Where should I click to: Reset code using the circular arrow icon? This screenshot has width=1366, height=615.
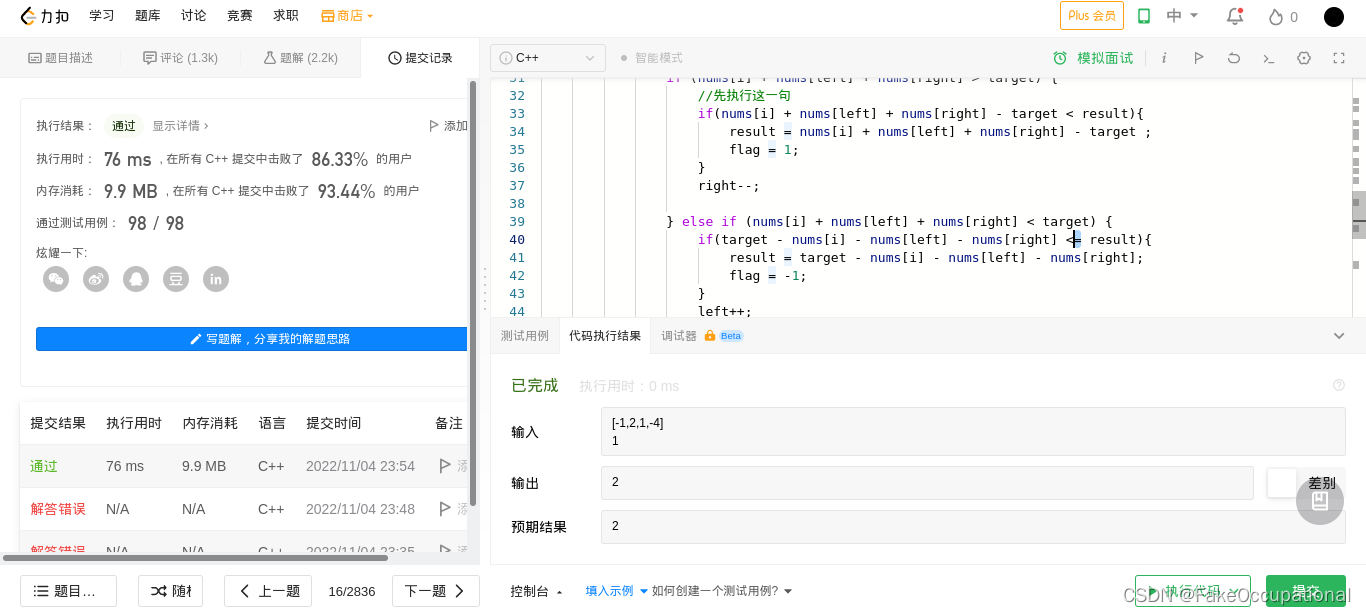(1234, 58)
